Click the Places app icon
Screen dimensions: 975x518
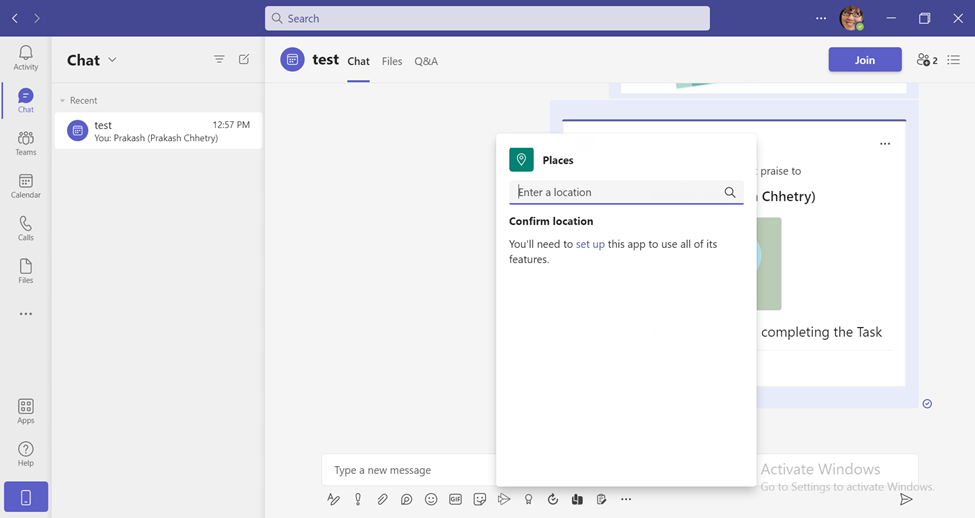pos(521,160)
